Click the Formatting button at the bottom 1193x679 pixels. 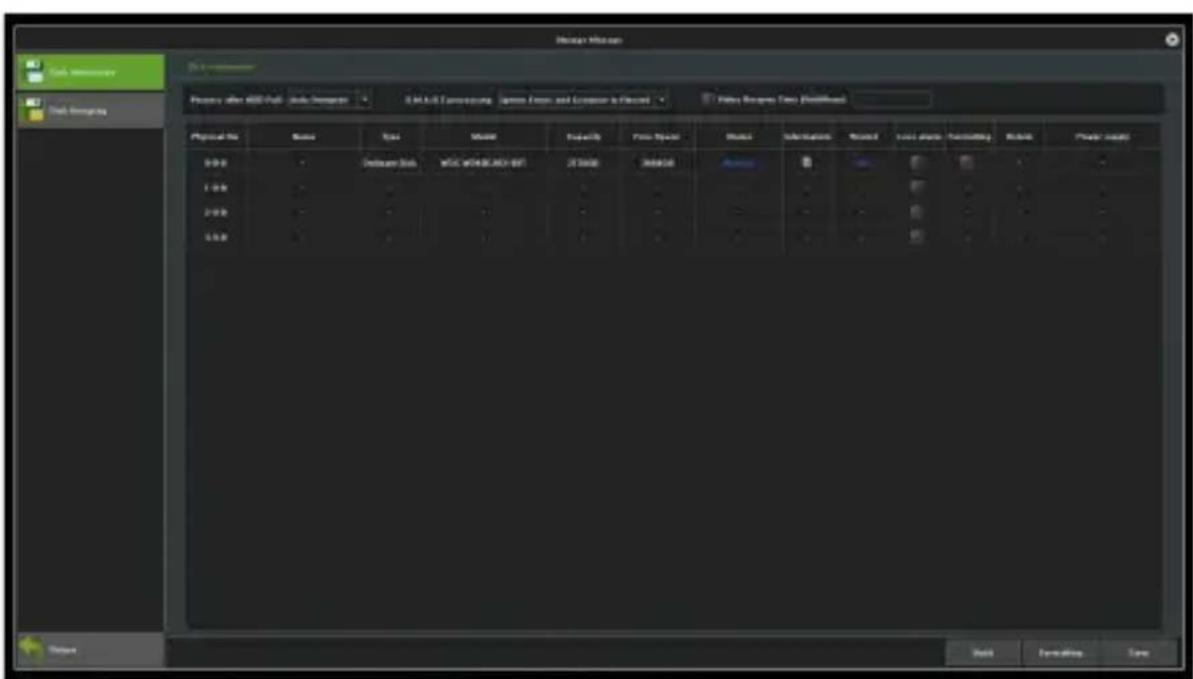(x=1061, y=653)
